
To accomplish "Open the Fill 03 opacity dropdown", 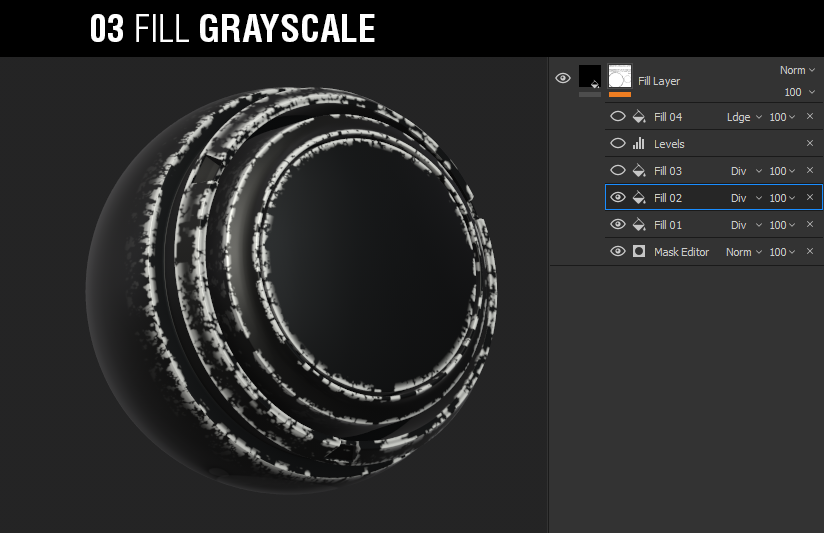I will [x=782, y=171].
